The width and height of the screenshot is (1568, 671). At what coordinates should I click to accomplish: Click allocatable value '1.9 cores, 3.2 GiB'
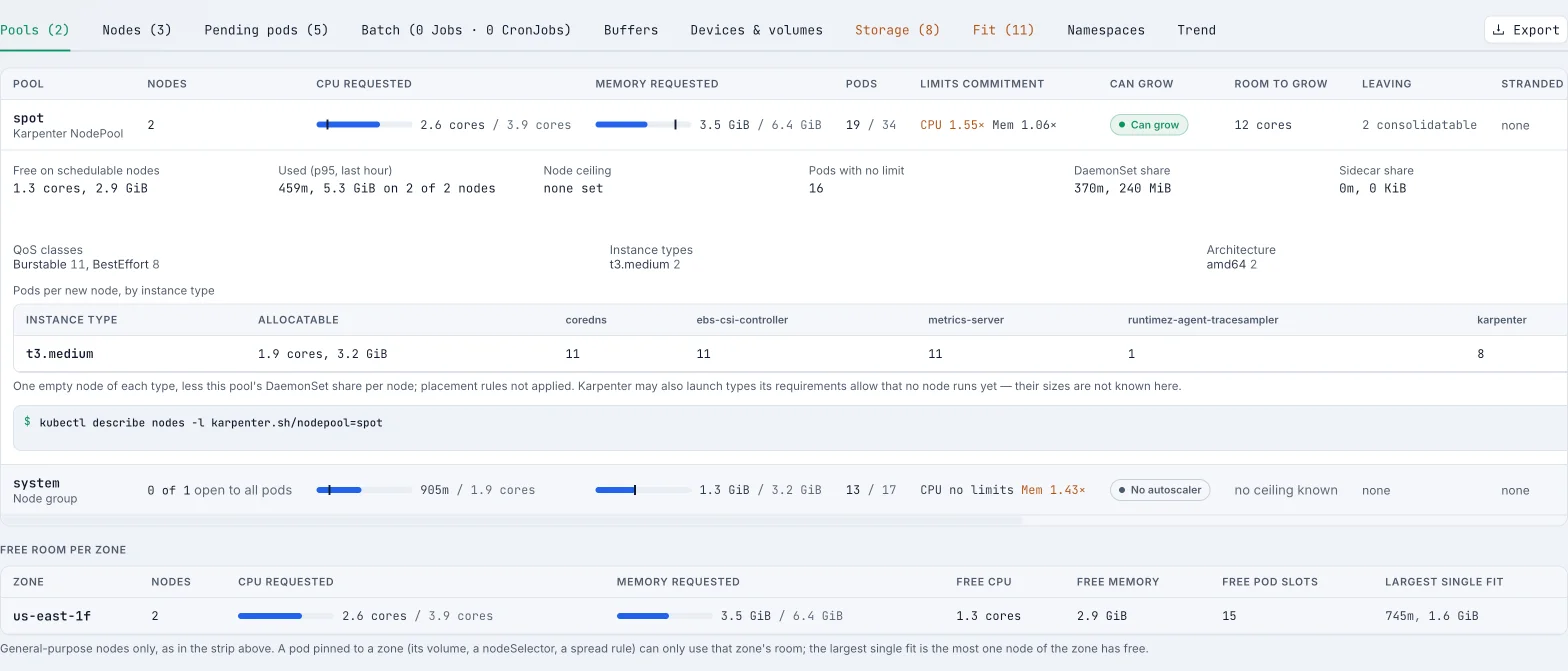click(x=323, y=354)
